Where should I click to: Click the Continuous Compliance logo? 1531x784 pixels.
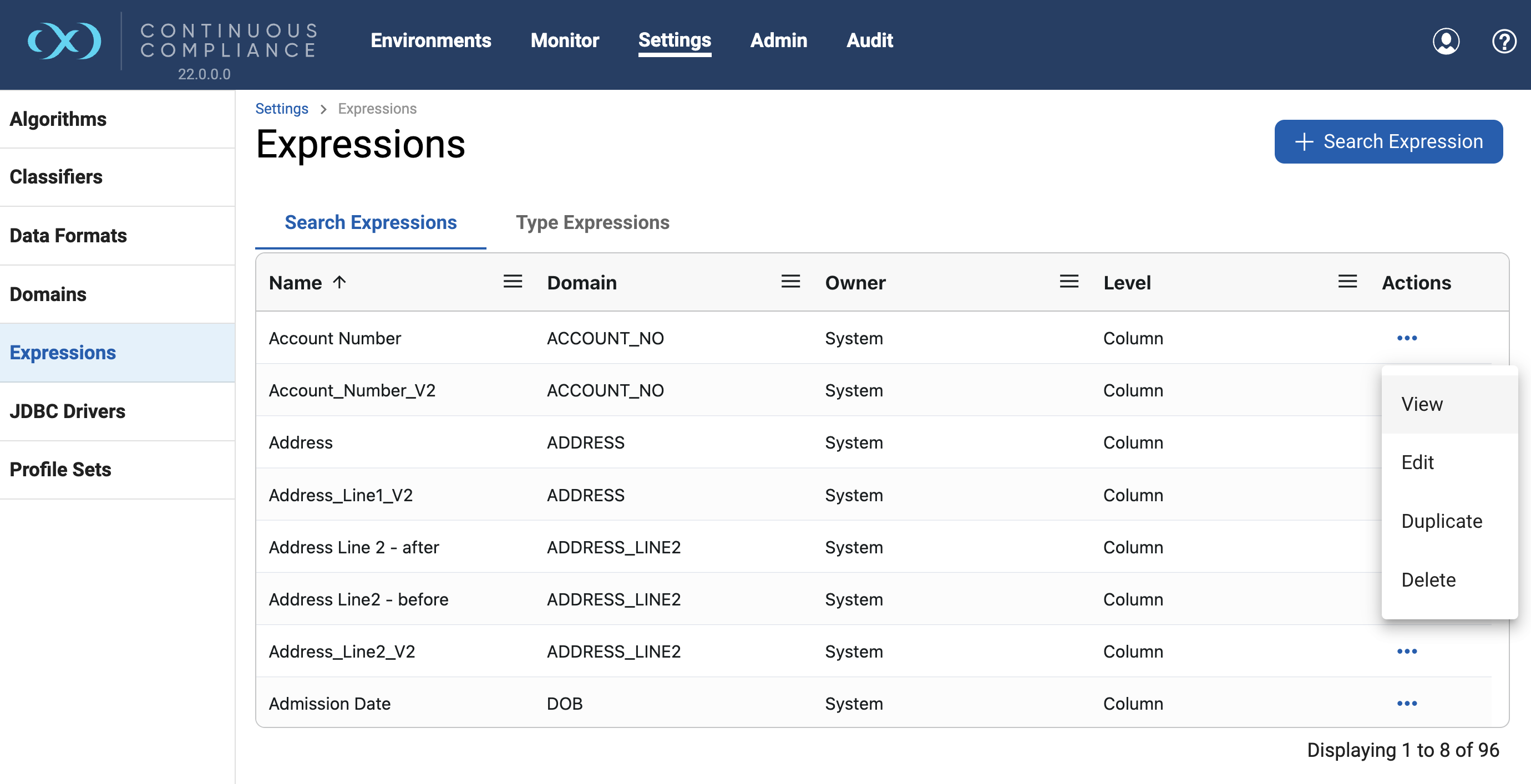click(64, 40)
